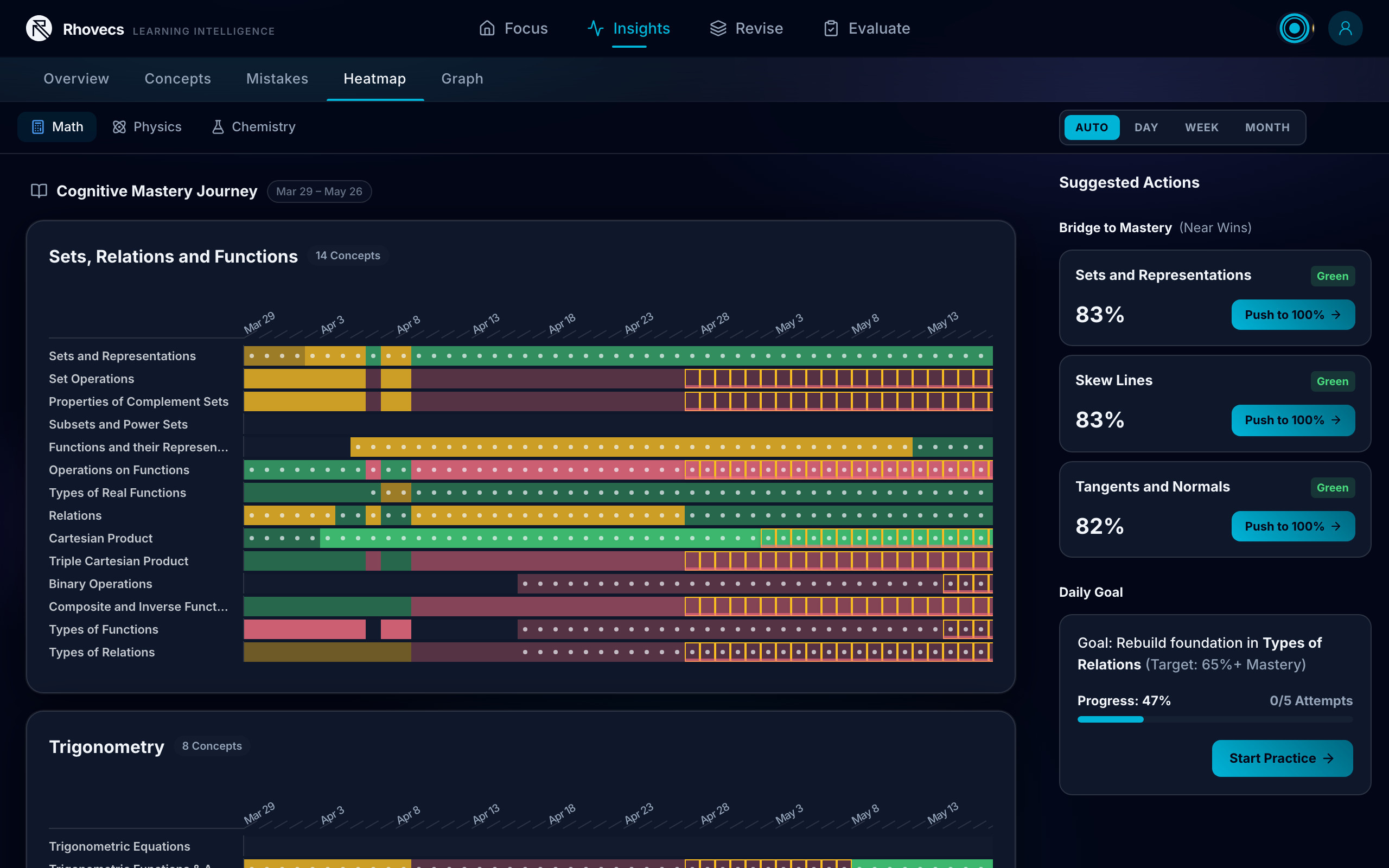Select the Math subject
1389x868 pixels.
tap(57, 127)
